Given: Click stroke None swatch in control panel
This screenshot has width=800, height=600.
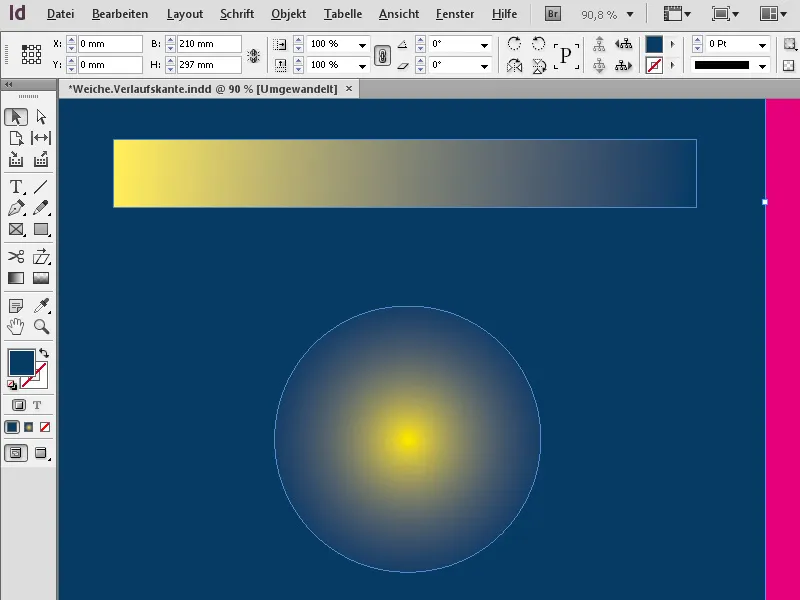Looking at the screenshot, I should (654, 65).
